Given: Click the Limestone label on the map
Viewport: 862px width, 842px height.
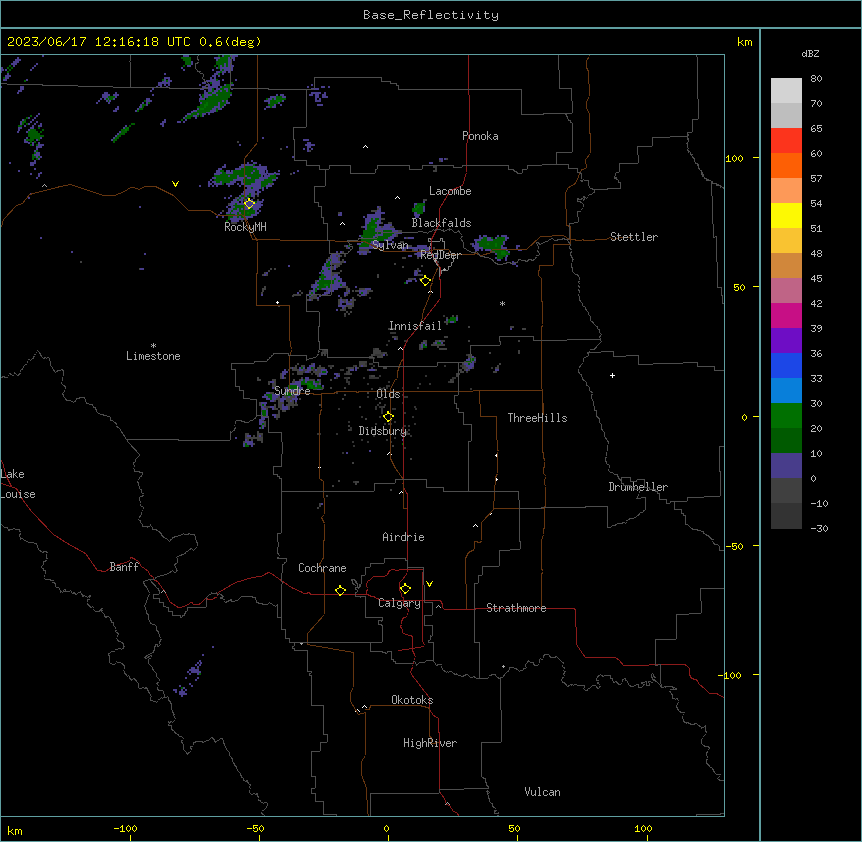Looking at the screenshot, I should click(x=153, y=356).
